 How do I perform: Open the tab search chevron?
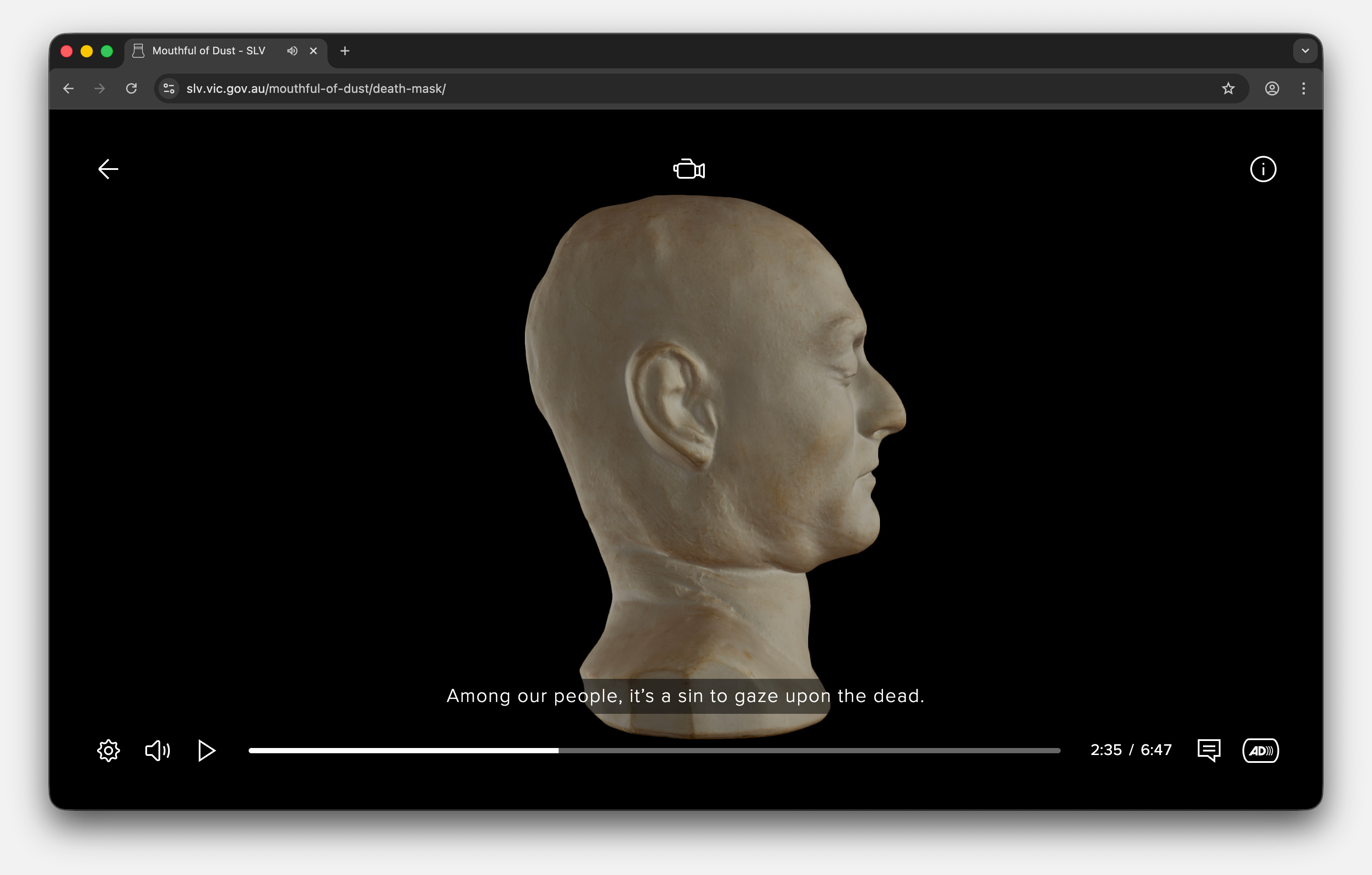point(1305,51)
